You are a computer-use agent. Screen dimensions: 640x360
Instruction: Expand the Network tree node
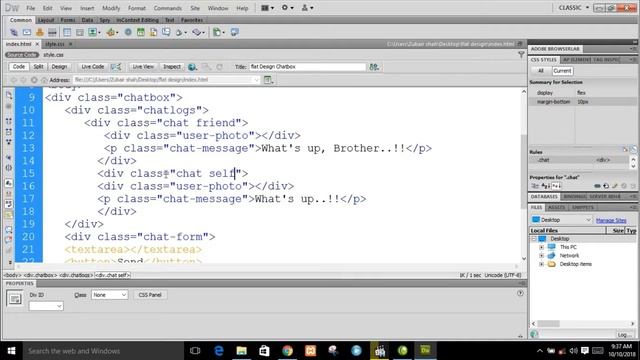pos(542,256)
